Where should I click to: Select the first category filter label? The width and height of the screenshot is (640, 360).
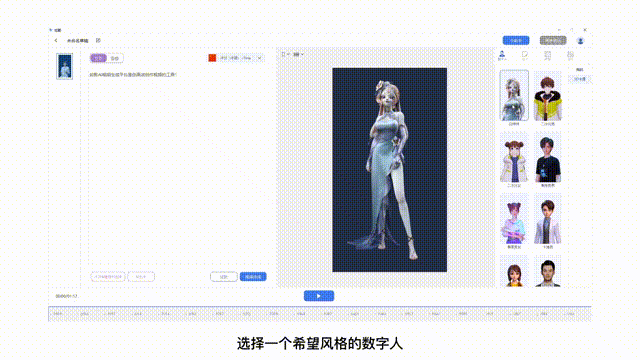pos(580,70)
